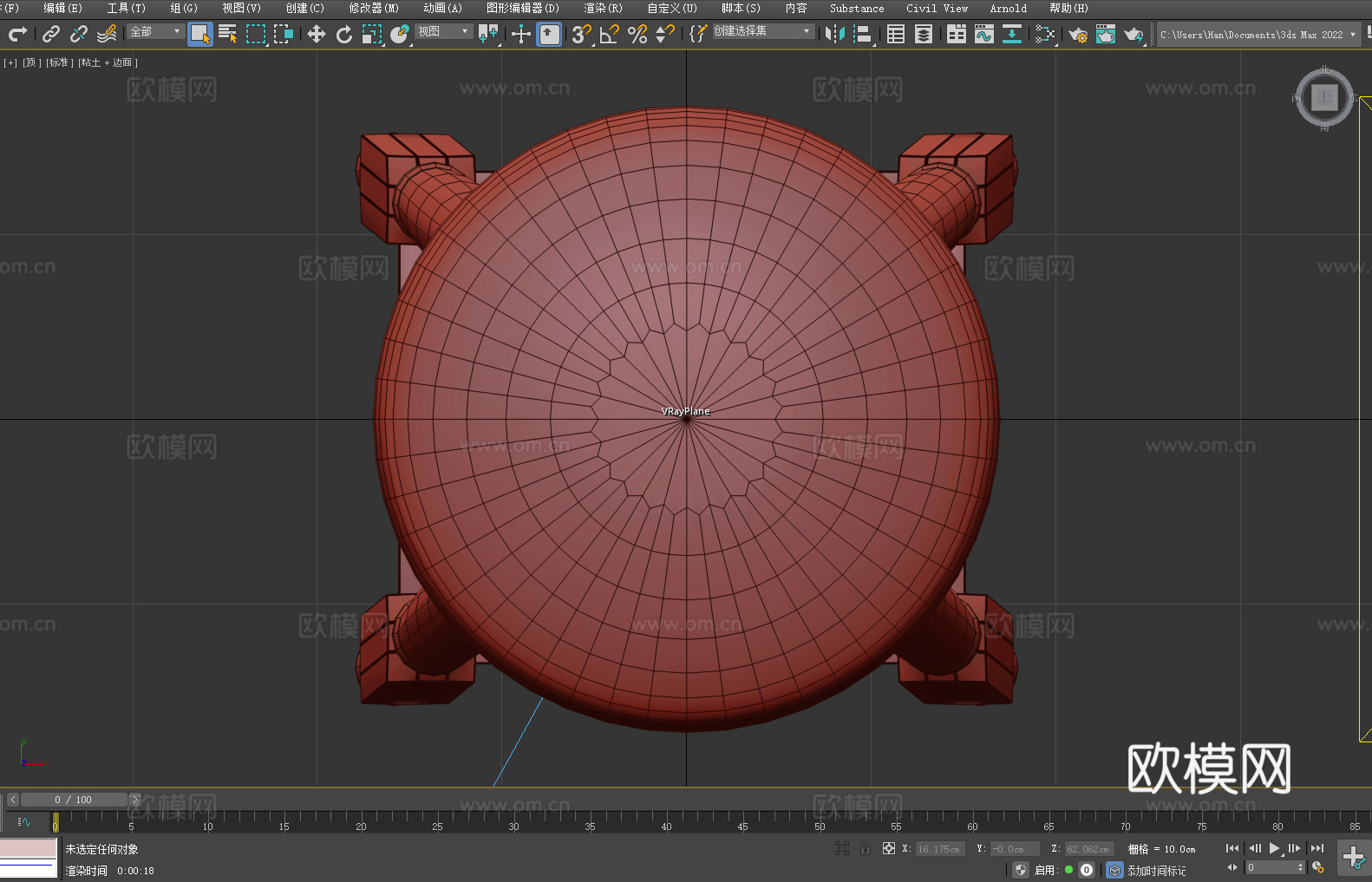Click the Mirror tool icon

tap(835, 35)
